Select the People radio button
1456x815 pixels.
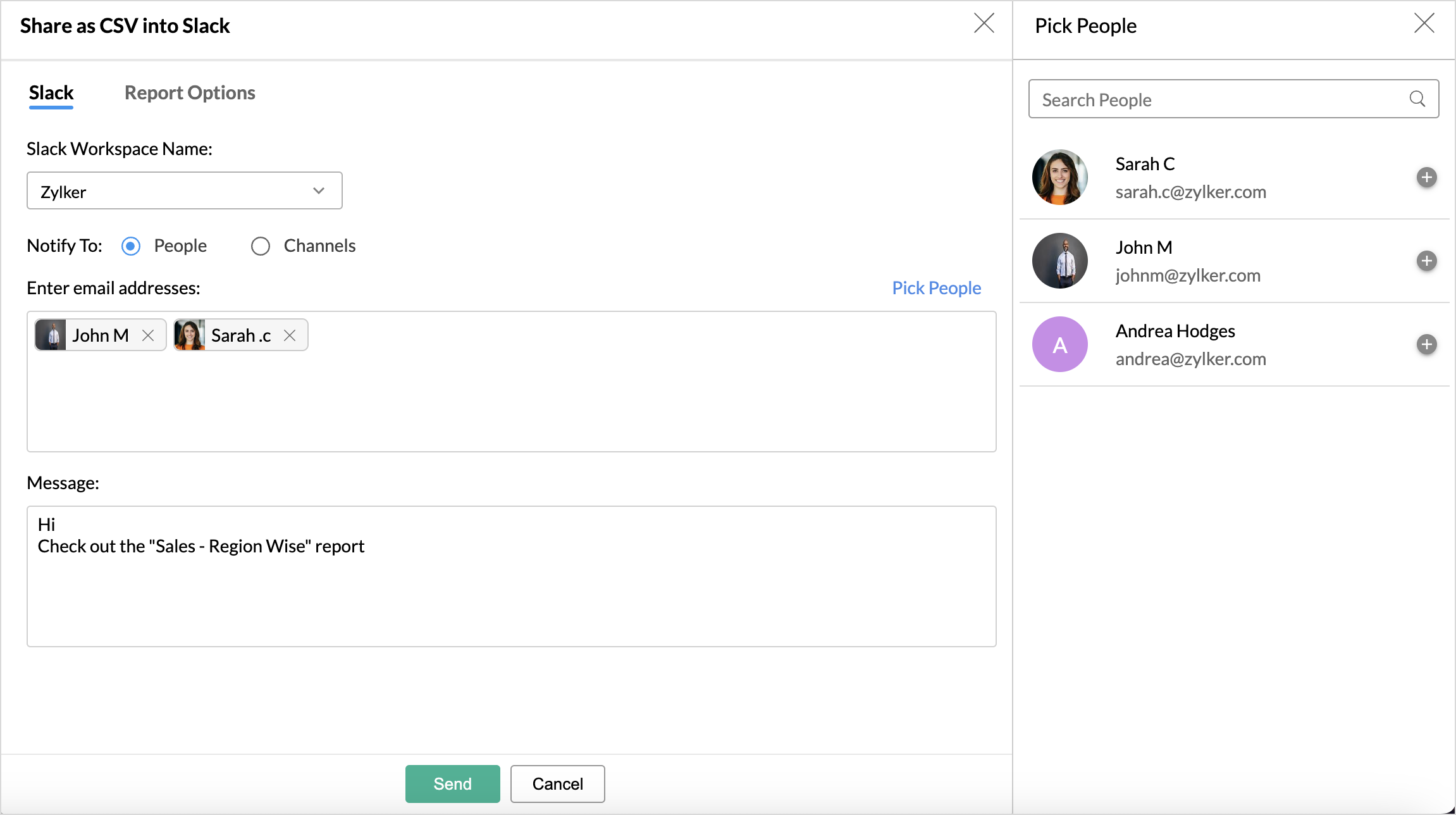click(x=131, y=246)
